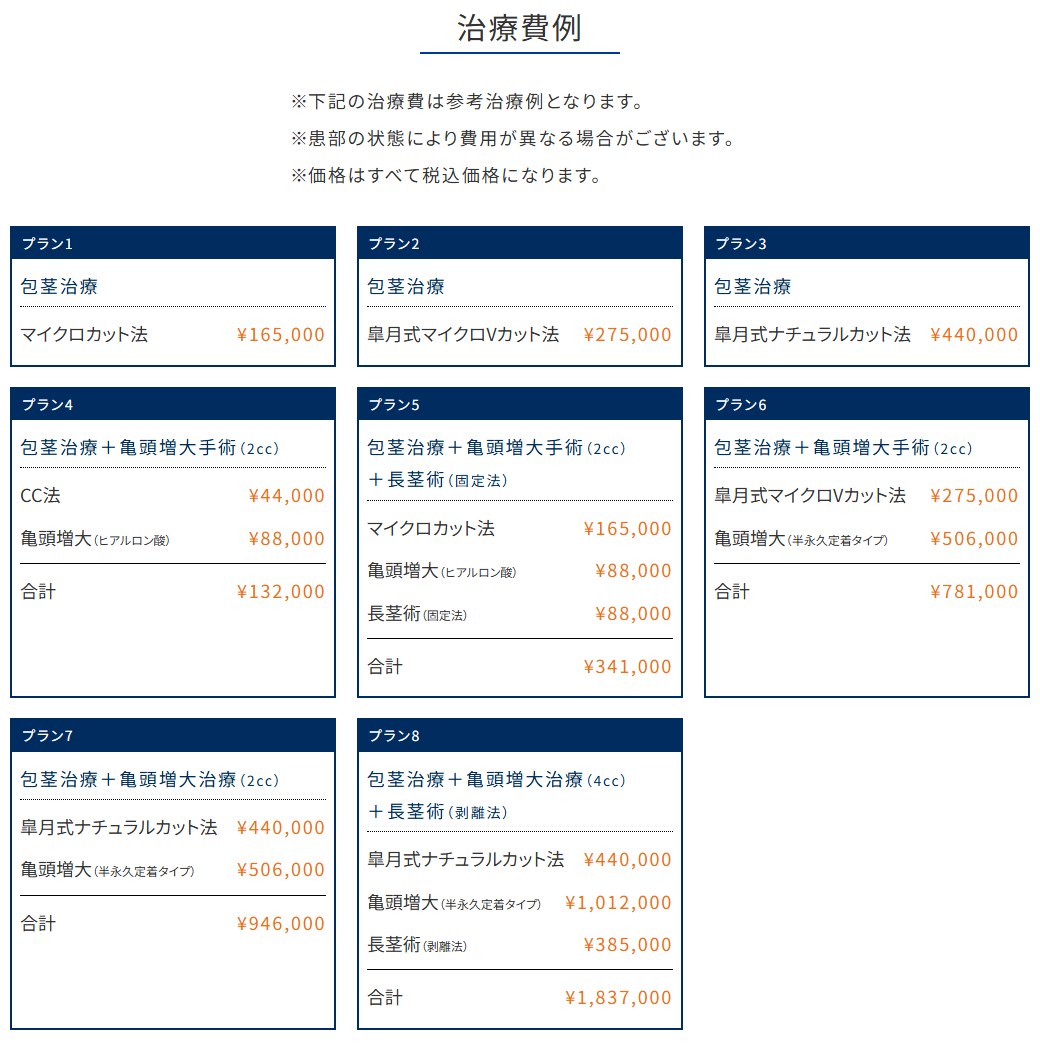Click プラン8 title line 包茎治療＋亀頭増大治療(4cc)
Screen dimensions: 1040x1050
pos(497,779)
